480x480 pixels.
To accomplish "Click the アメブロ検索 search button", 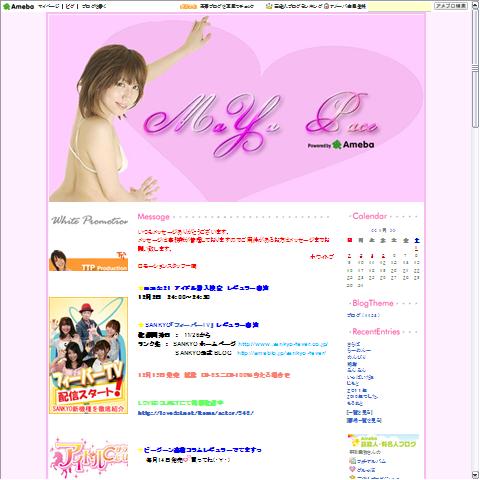I will [x=451, y=6].
